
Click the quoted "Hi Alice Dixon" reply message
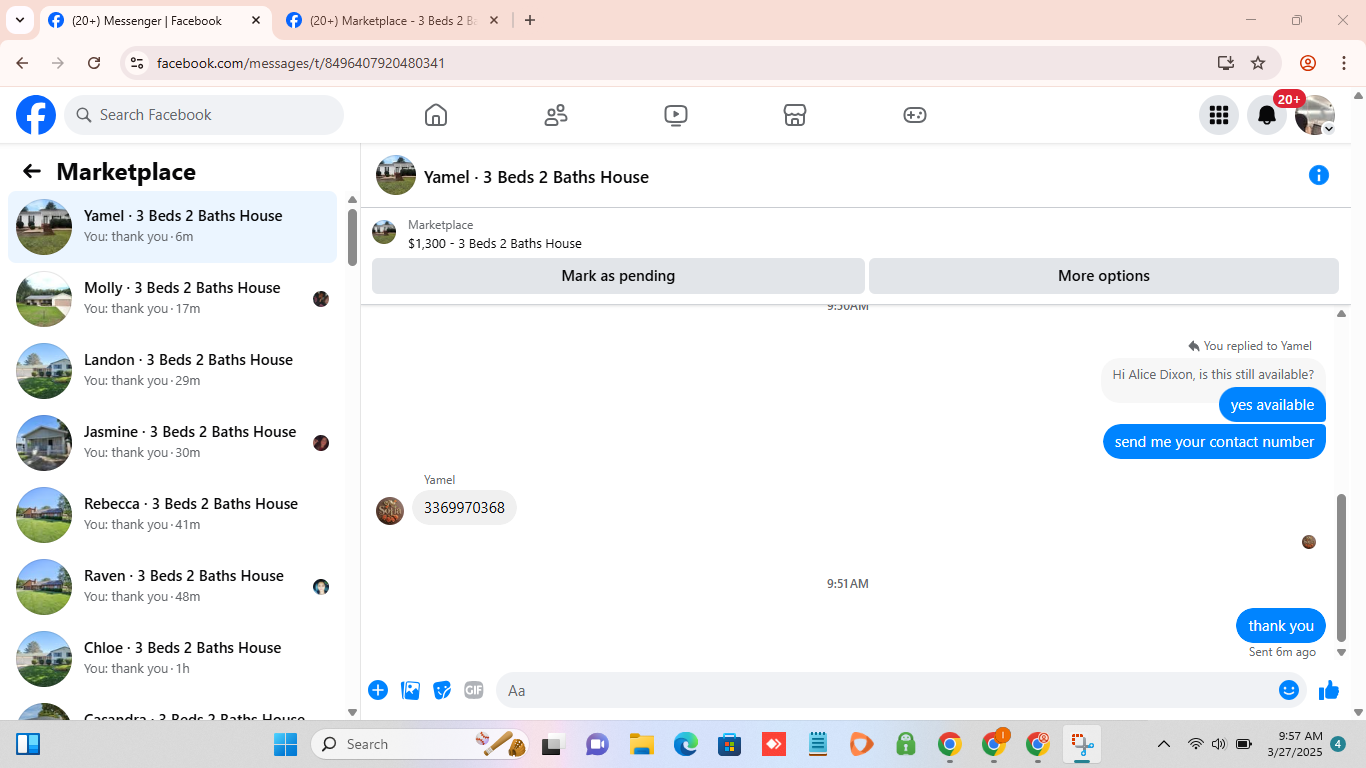[x=1213, y=375]
